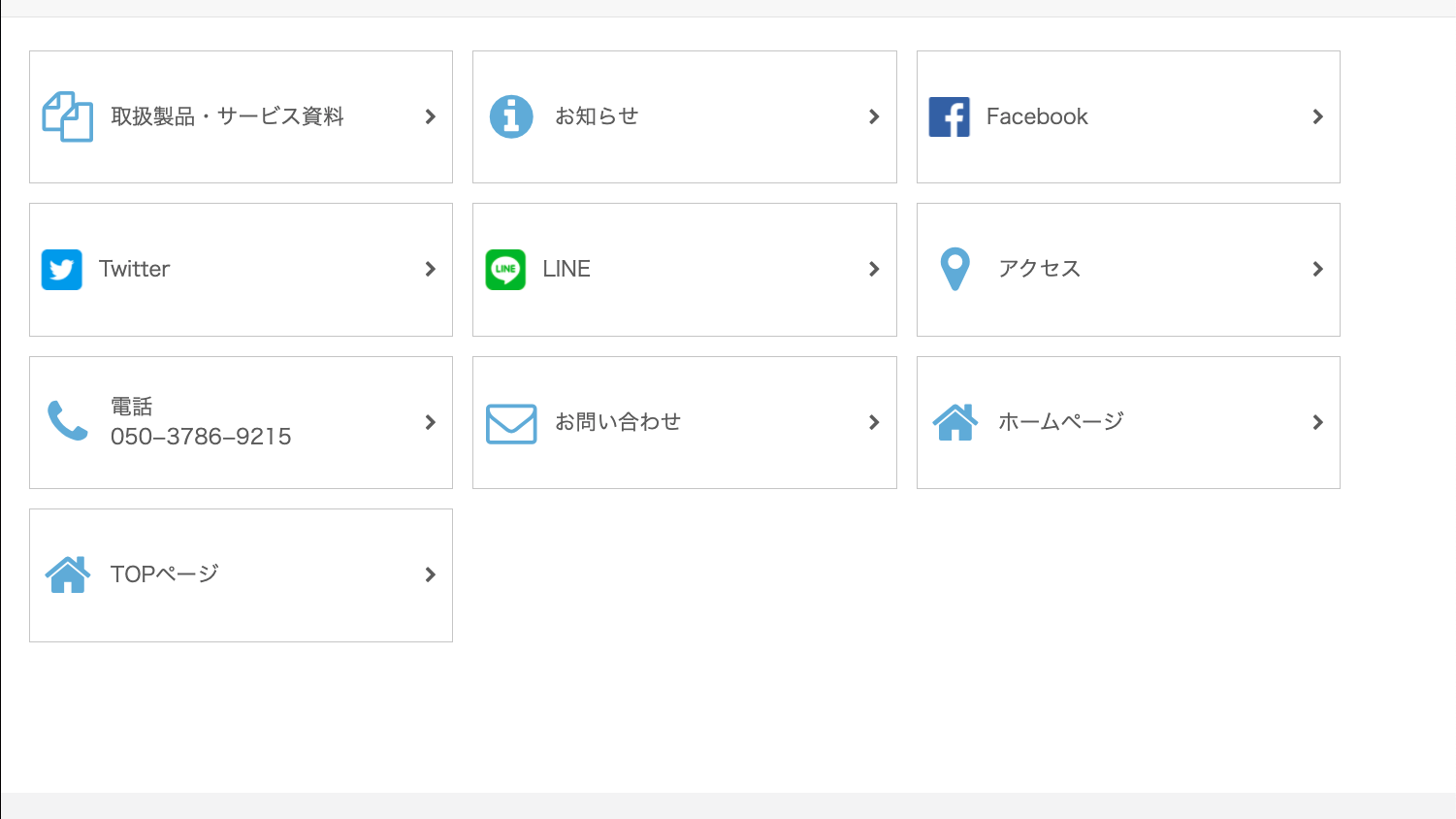Select the Twitter card
1456x819 pixels.
click(x=241, y=269)
